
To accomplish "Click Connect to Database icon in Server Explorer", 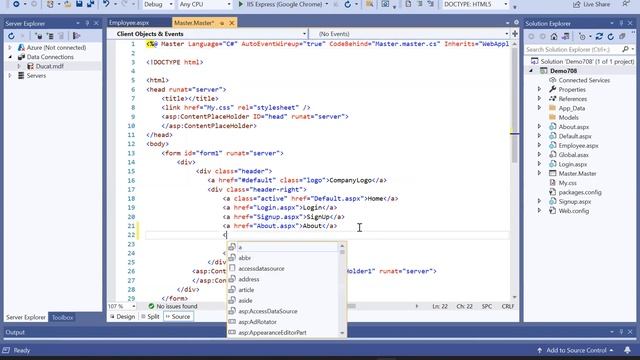I will coord(39,36).
